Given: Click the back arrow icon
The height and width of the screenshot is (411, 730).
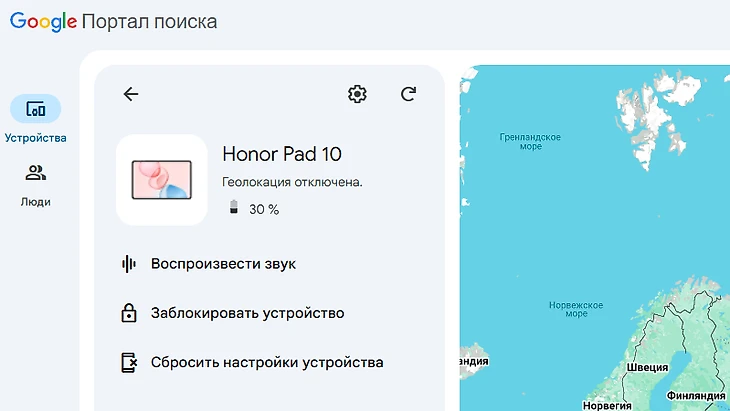Looking at the screenshot, I should point(131,94).
